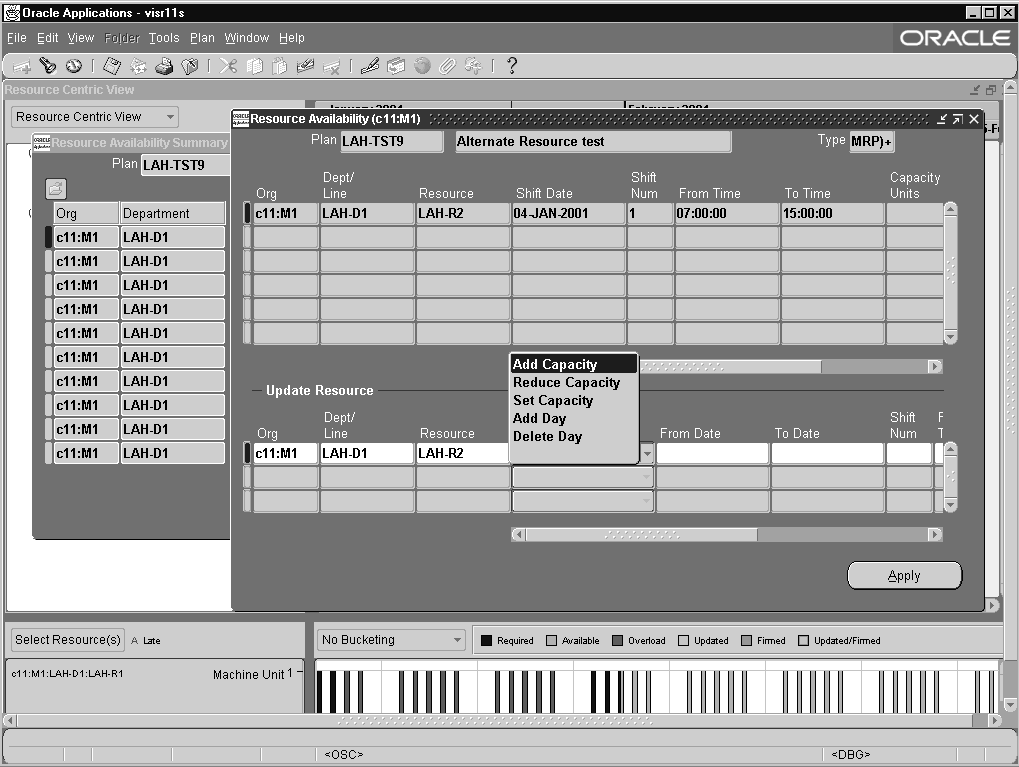Open the Edit menu
This screenshot has height=767, width=1019.
(47, 38)
